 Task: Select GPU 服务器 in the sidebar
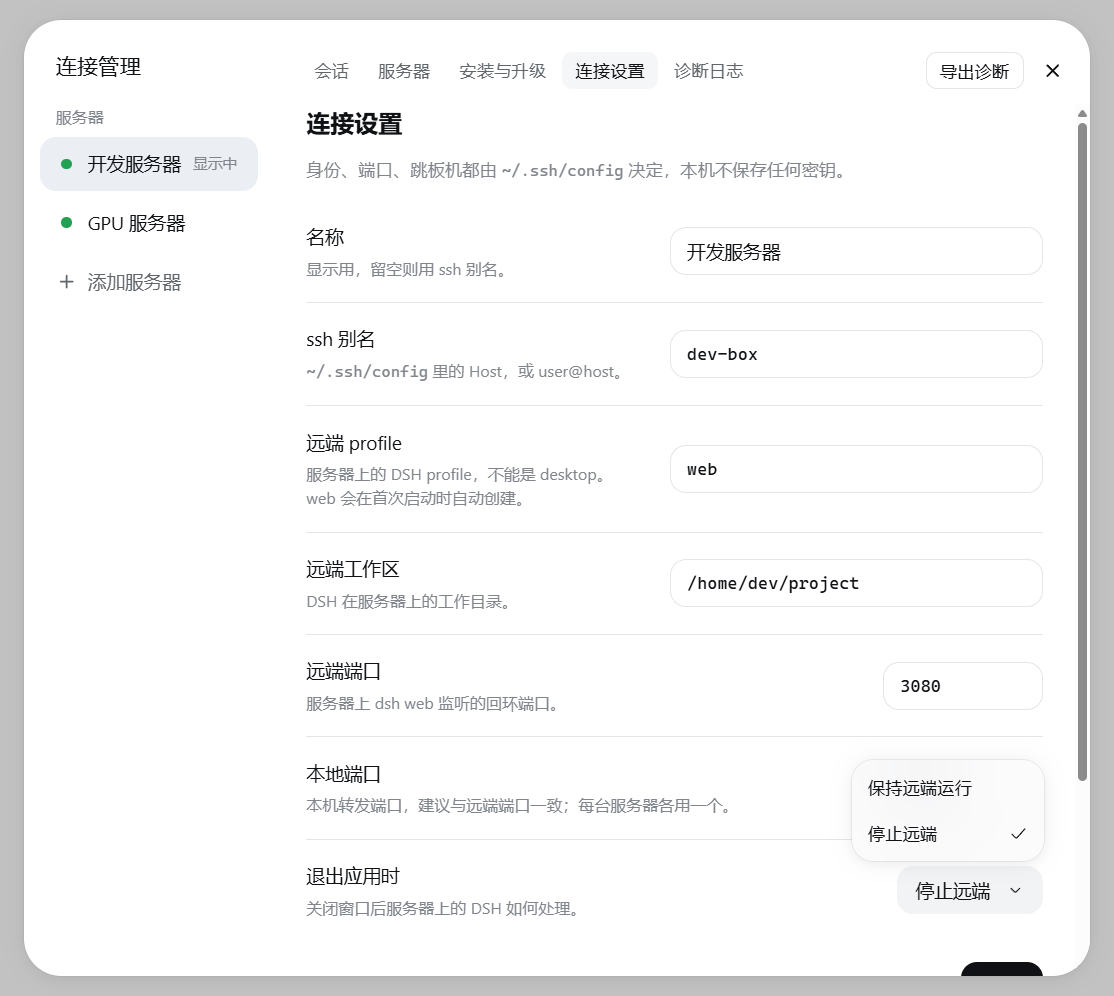tap(149, 223)
